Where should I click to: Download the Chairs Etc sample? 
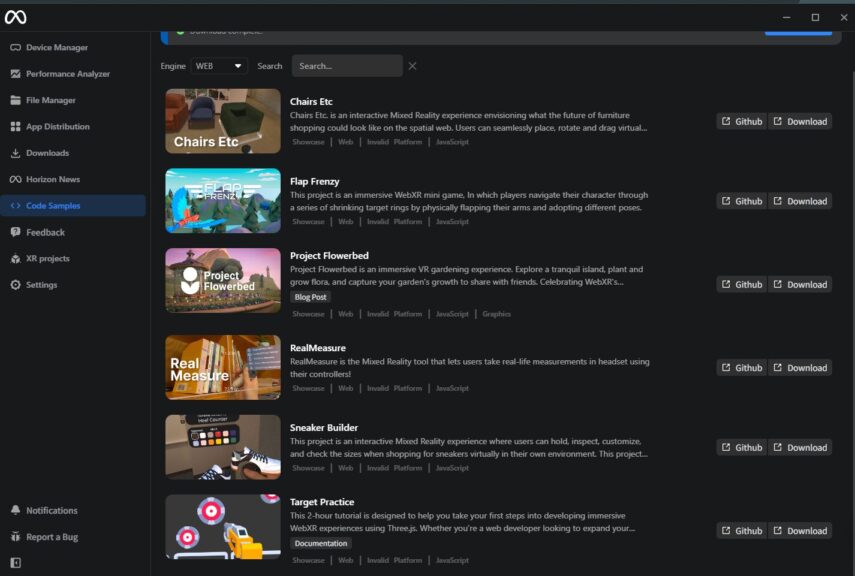click(x=800, y=122)
